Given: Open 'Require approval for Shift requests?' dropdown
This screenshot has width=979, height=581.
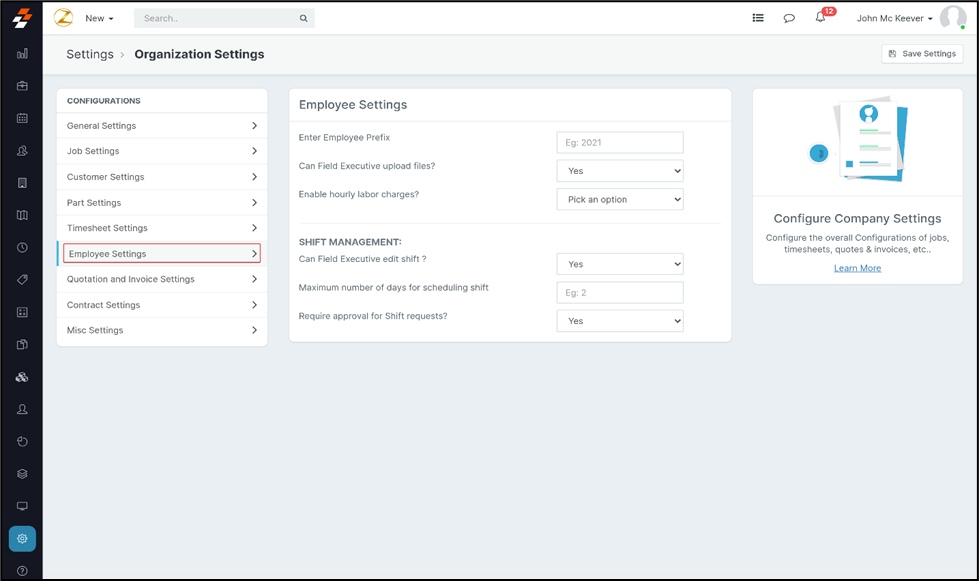Looking at the screenshot, I should pos(619,321).
